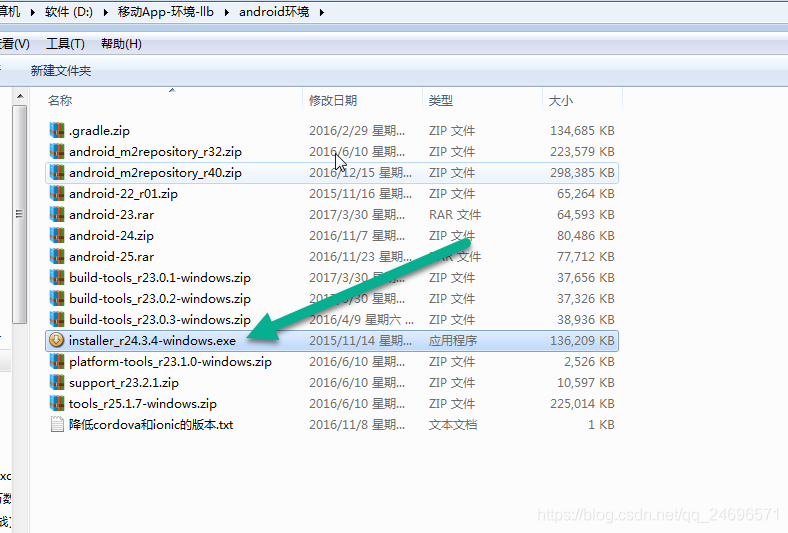
Task: Sort by the 类型 column header
Action: (x=441, y=101)
